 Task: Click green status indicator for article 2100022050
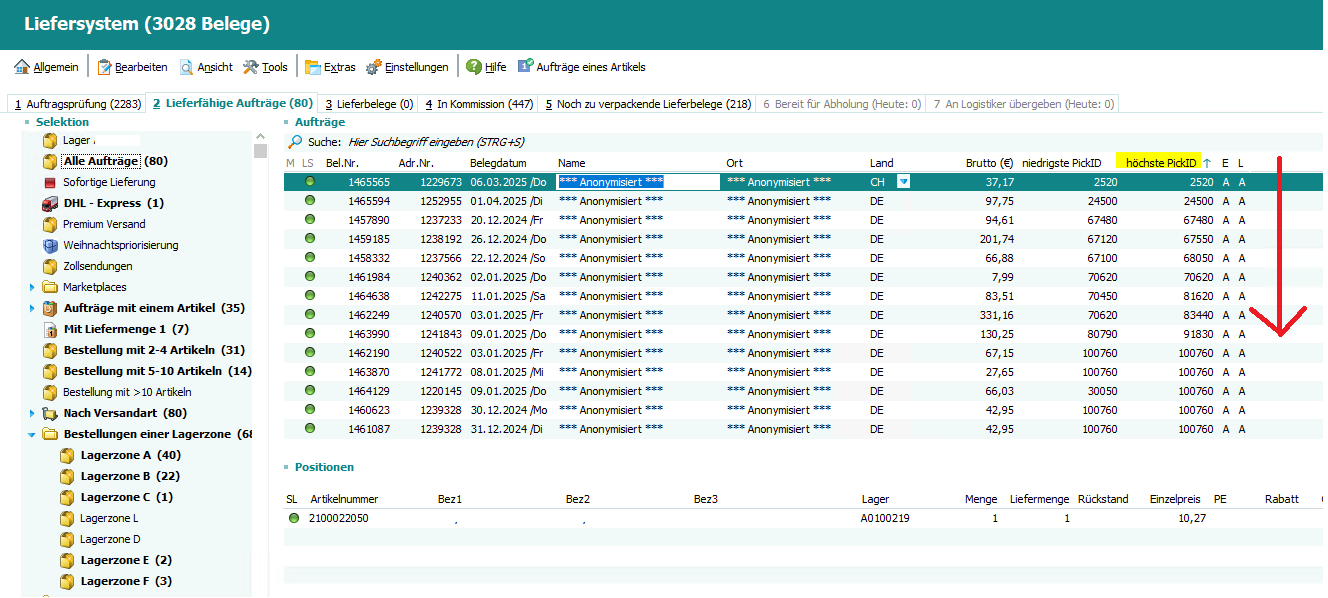(294, 519)
